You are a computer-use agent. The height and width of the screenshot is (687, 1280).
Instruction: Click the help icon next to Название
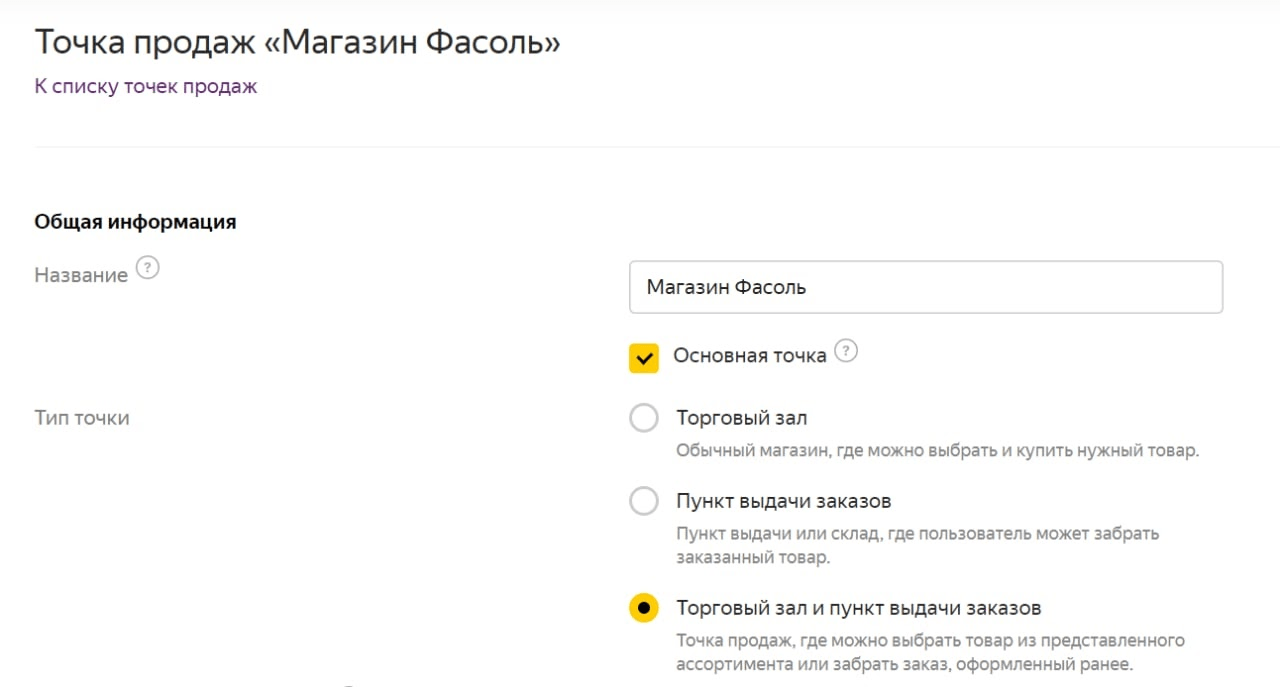tap(148, 268)
